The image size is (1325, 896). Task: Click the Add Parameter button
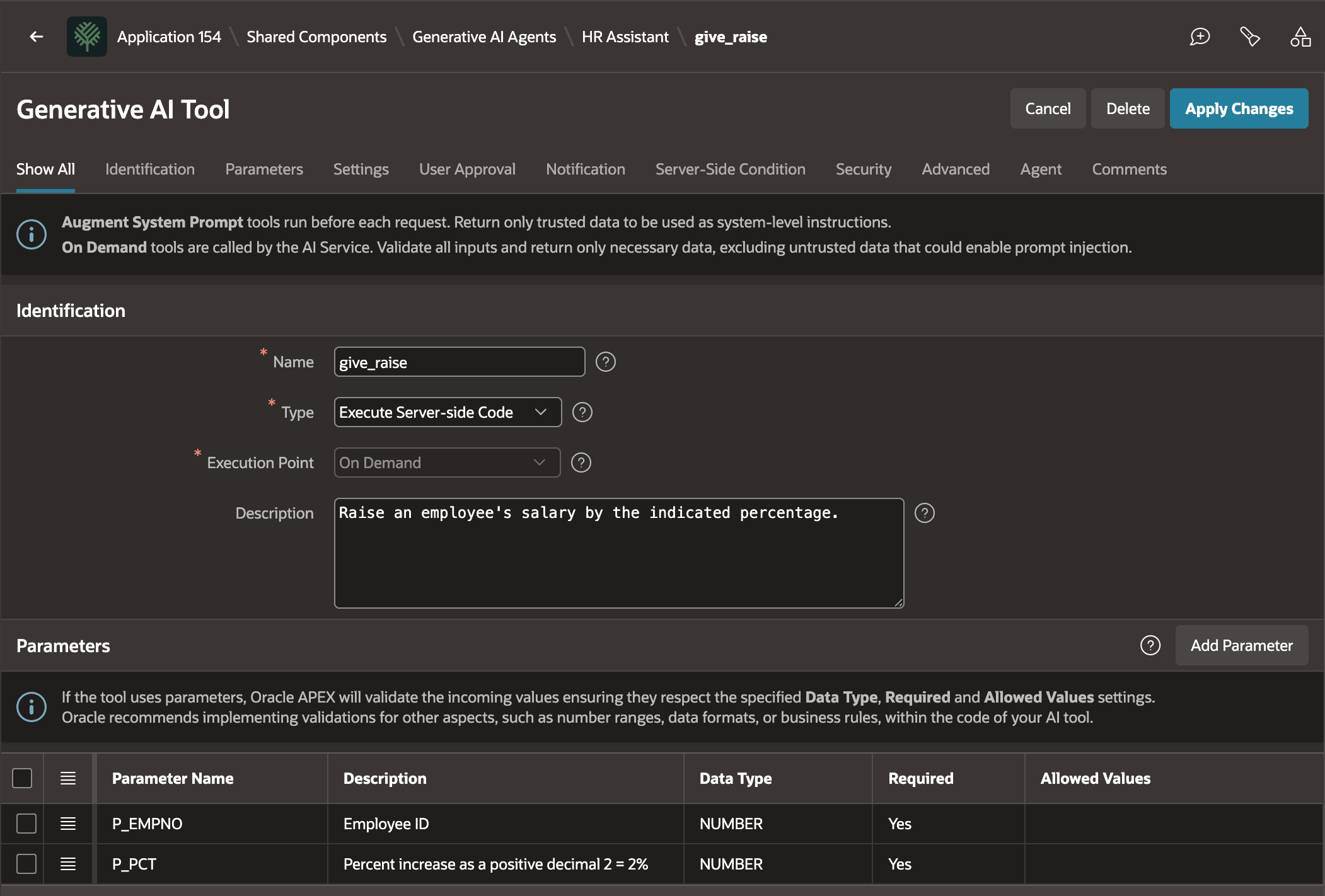[x=1241, y=645]
